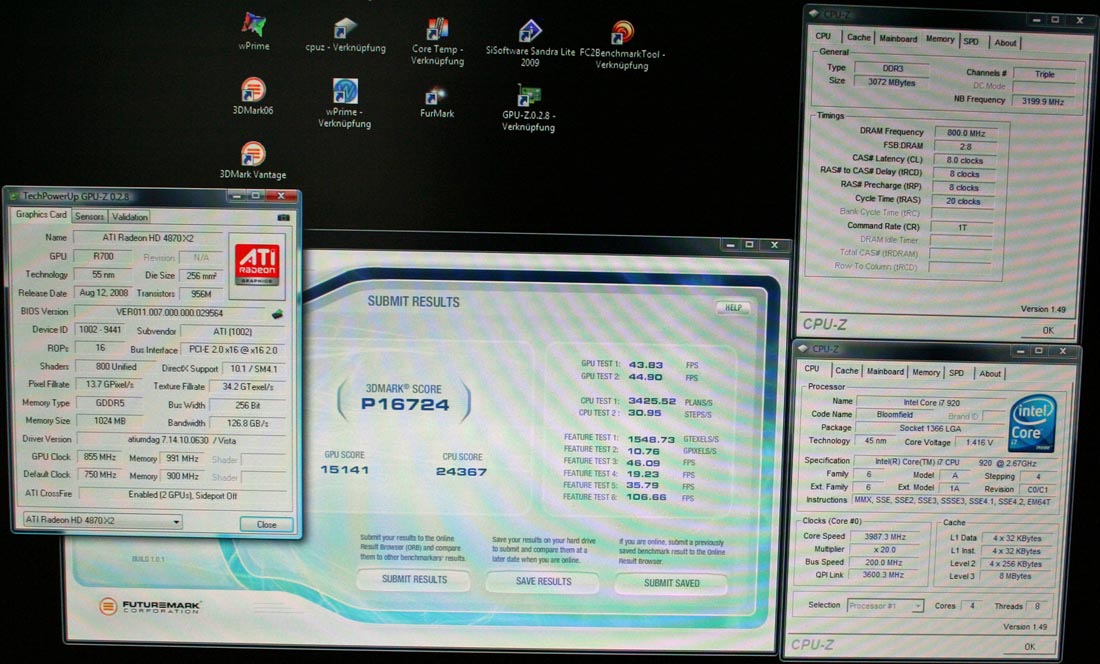Viewport: 1100px width, 664px height.
Task: Click the BIOS Version field in GPU-Z
Action: pyautogui.click(x=170, y=313)
